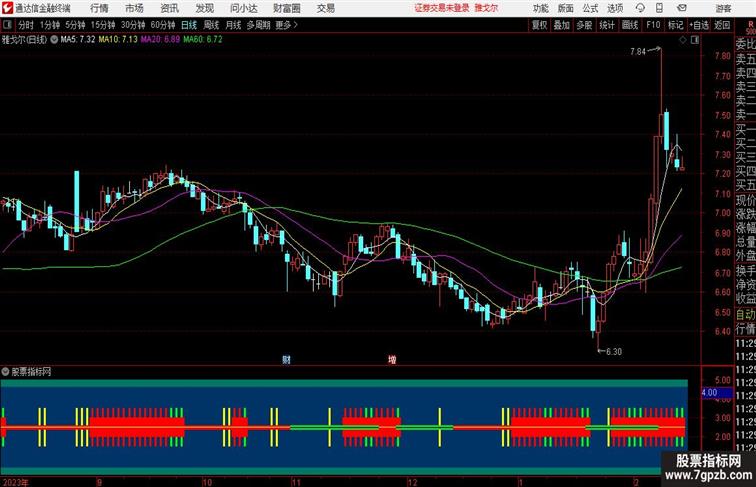Viewport: 756px width, 487px height.
Task: Click the Tongdaxin red logo icon
Action: tap(7, 8)
